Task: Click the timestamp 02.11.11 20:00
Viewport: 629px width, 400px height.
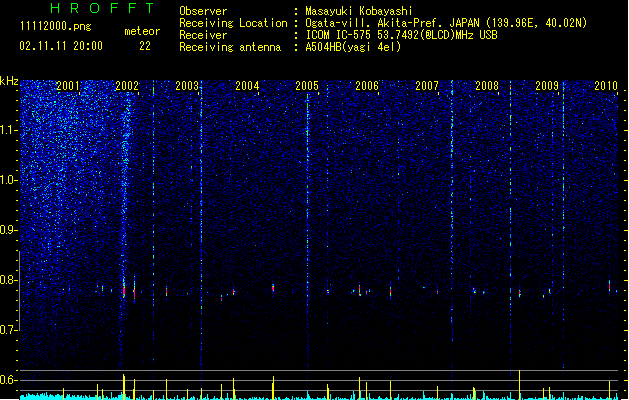Action: (x=61, y=46)
